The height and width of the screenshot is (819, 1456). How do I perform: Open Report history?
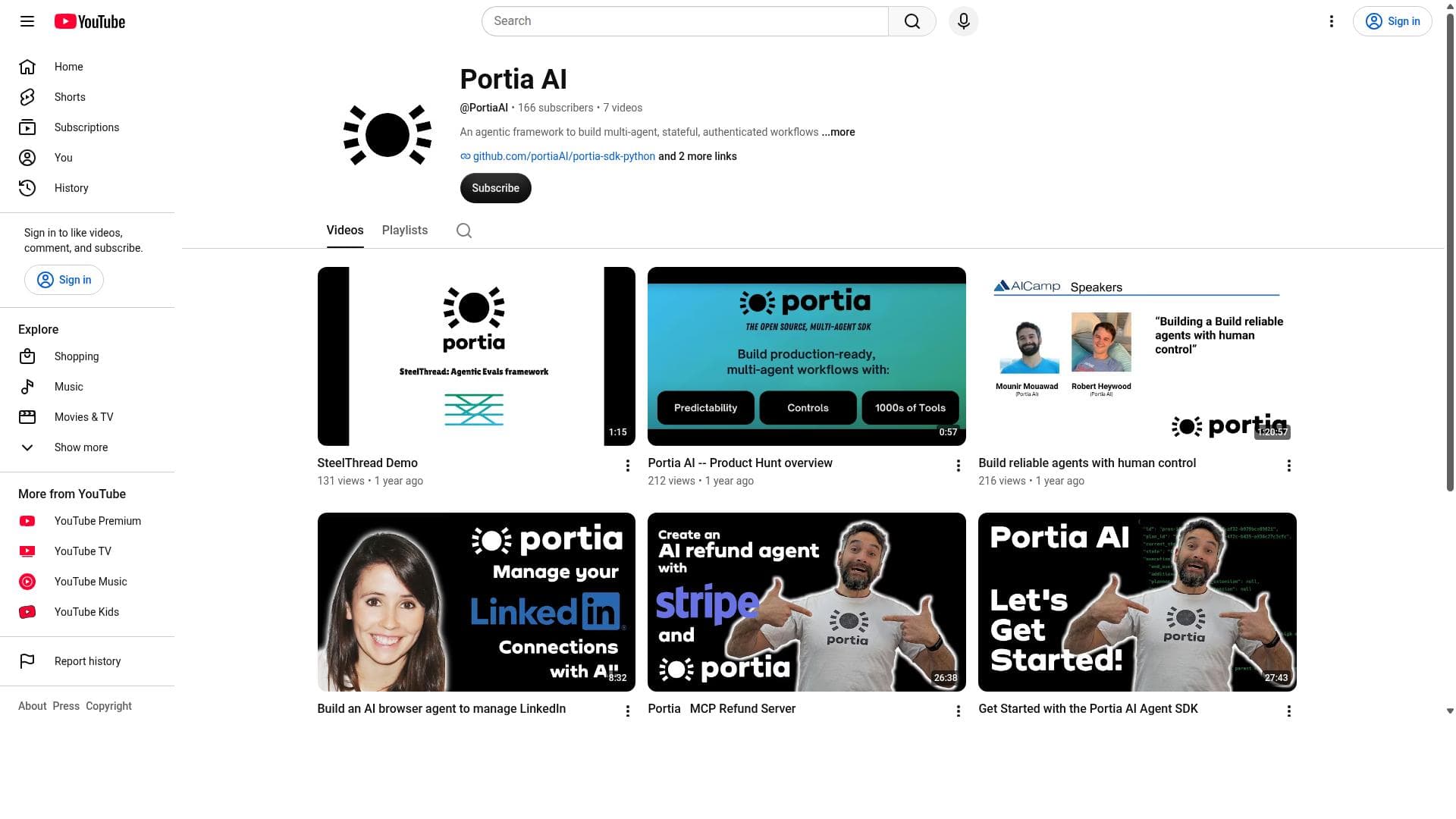coord(87,661)
